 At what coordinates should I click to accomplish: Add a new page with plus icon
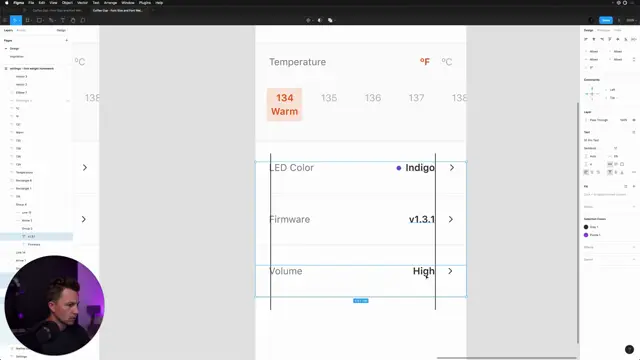[x=67, y=40]
